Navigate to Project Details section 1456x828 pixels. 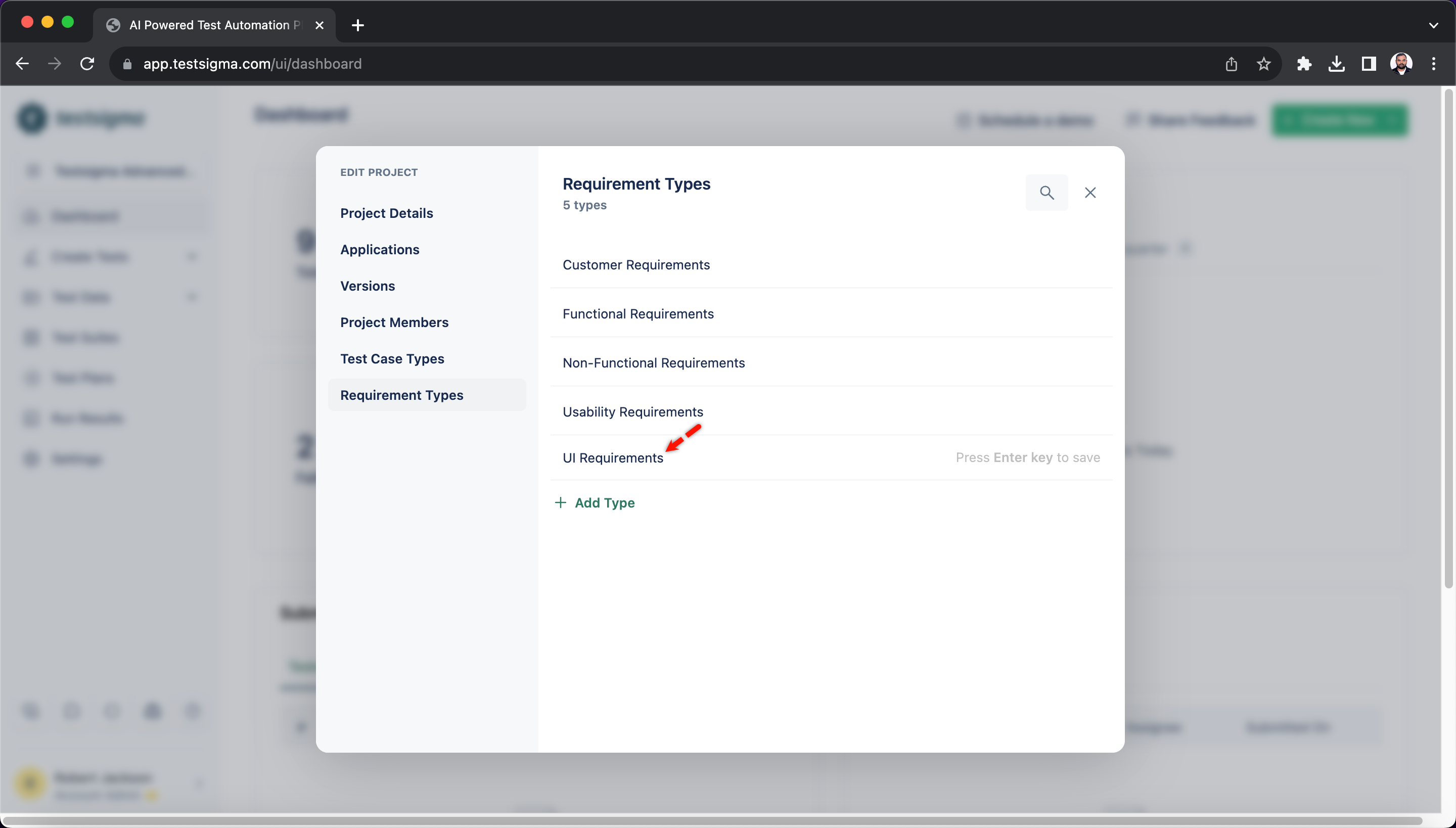click(x=387, y=213)
